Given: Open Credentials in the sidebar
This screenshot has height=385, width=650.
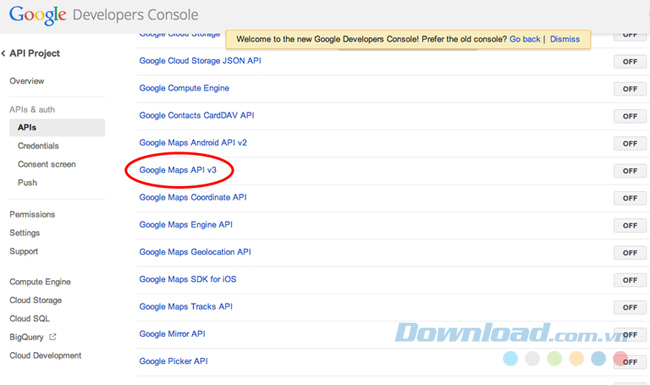Looking at the screenshot, I should click(x=38, y=146).
